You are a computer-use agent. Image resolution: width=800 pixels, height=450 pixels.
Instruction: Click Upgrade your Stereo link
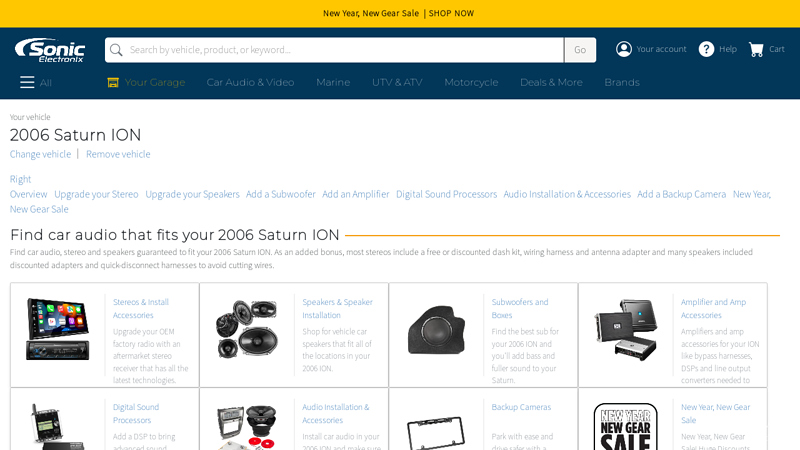tap(96, 194)
